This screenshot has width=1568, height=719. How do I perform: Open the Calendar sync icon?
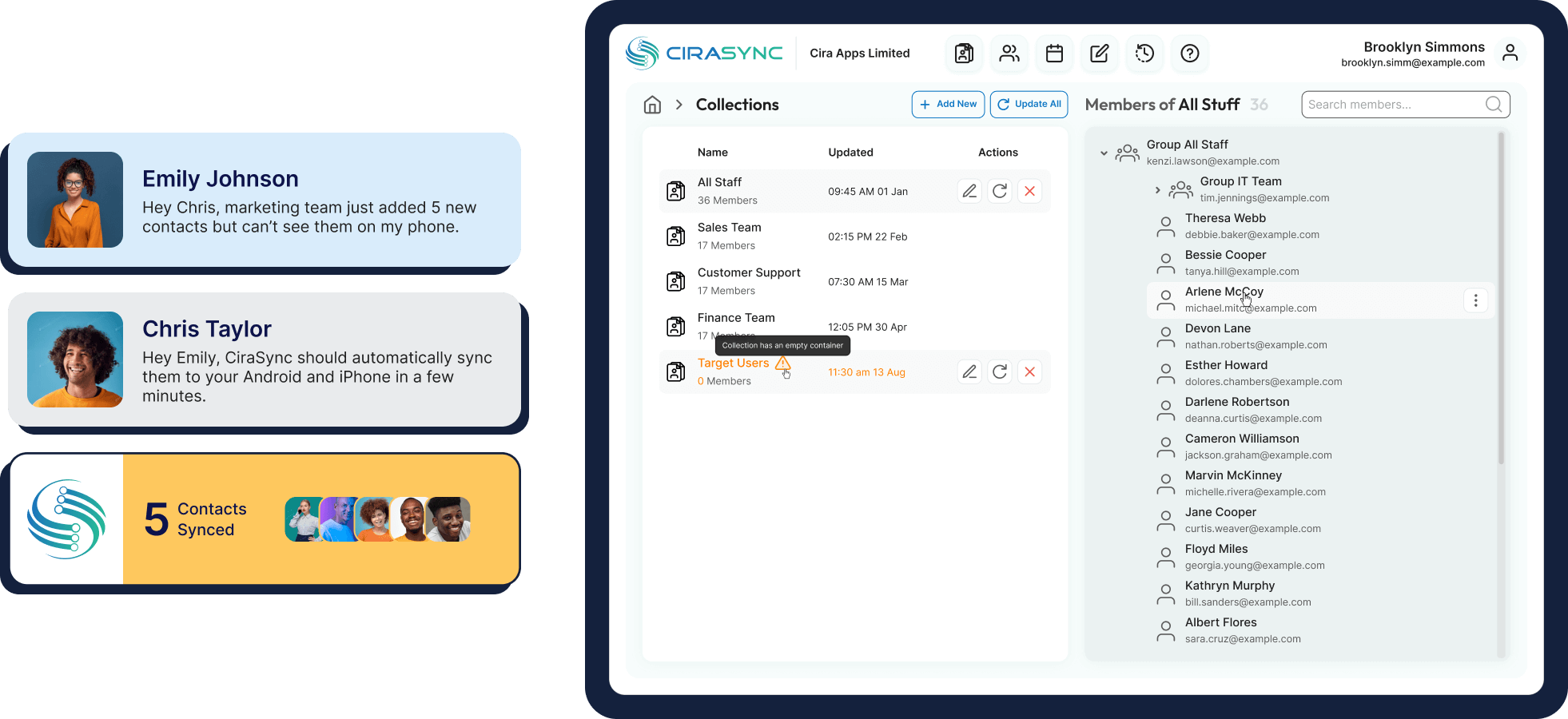(1054, 54)
